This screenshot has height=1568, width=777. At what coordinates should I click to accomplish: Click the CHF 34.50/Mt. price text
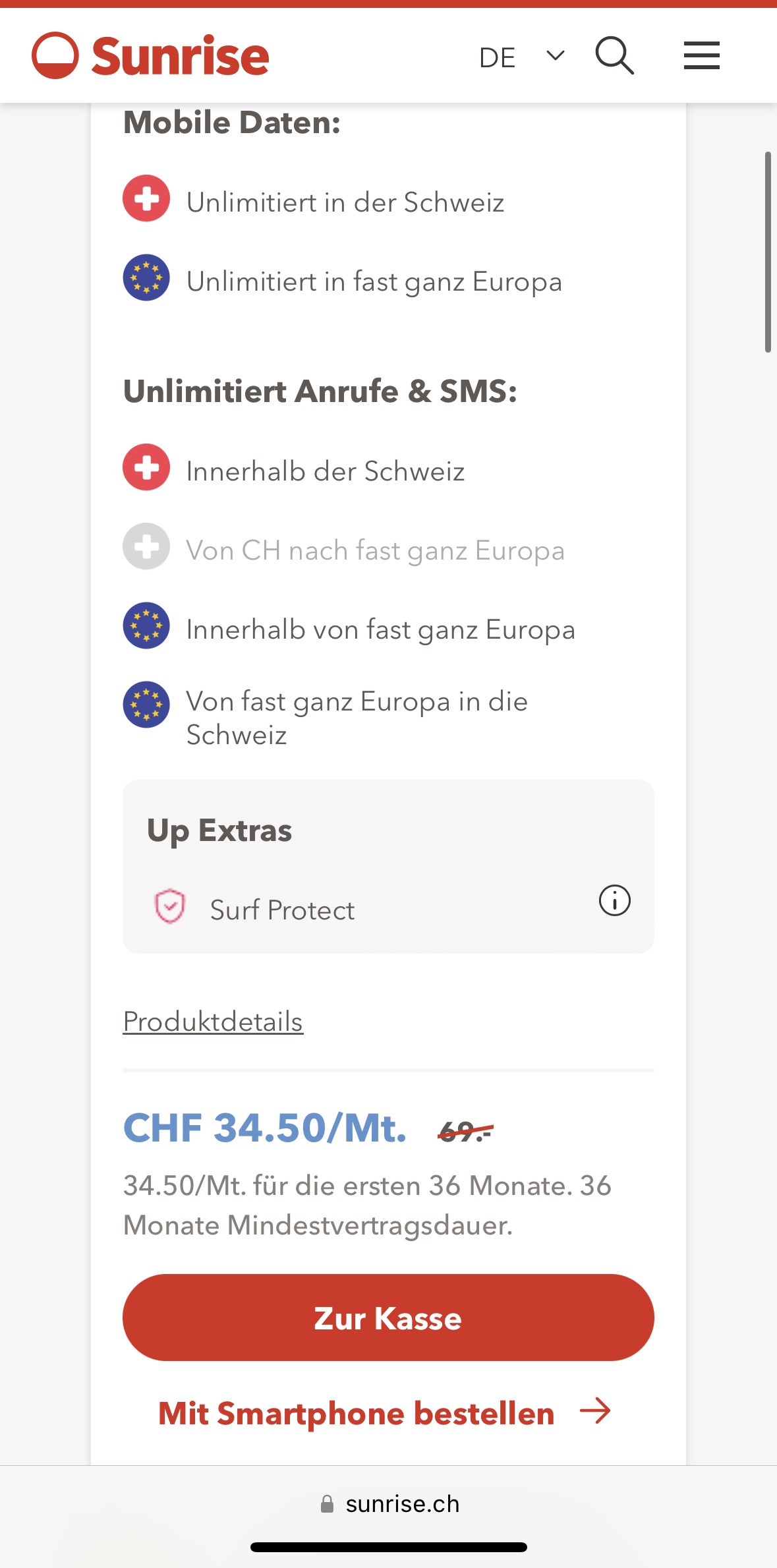click(265, 1128)
